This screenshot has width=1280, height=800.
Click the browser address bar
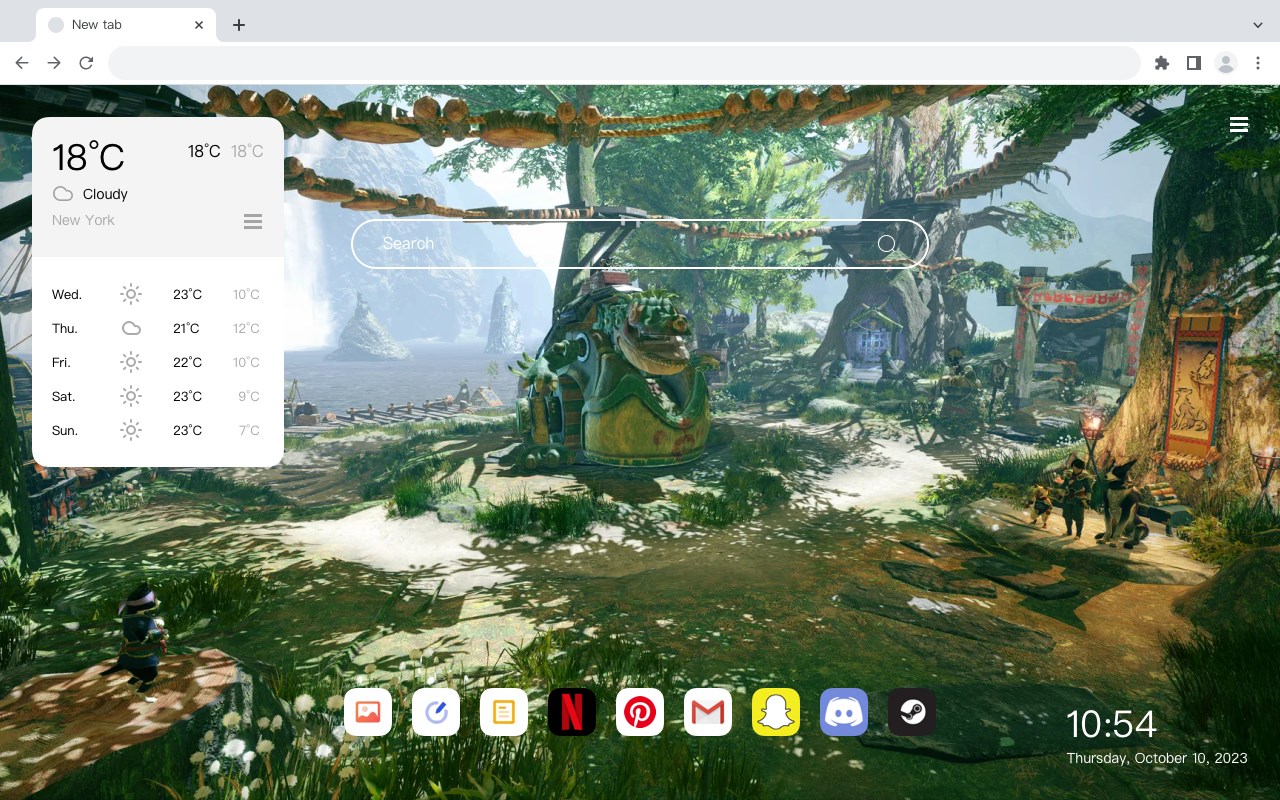click(624, 63)
